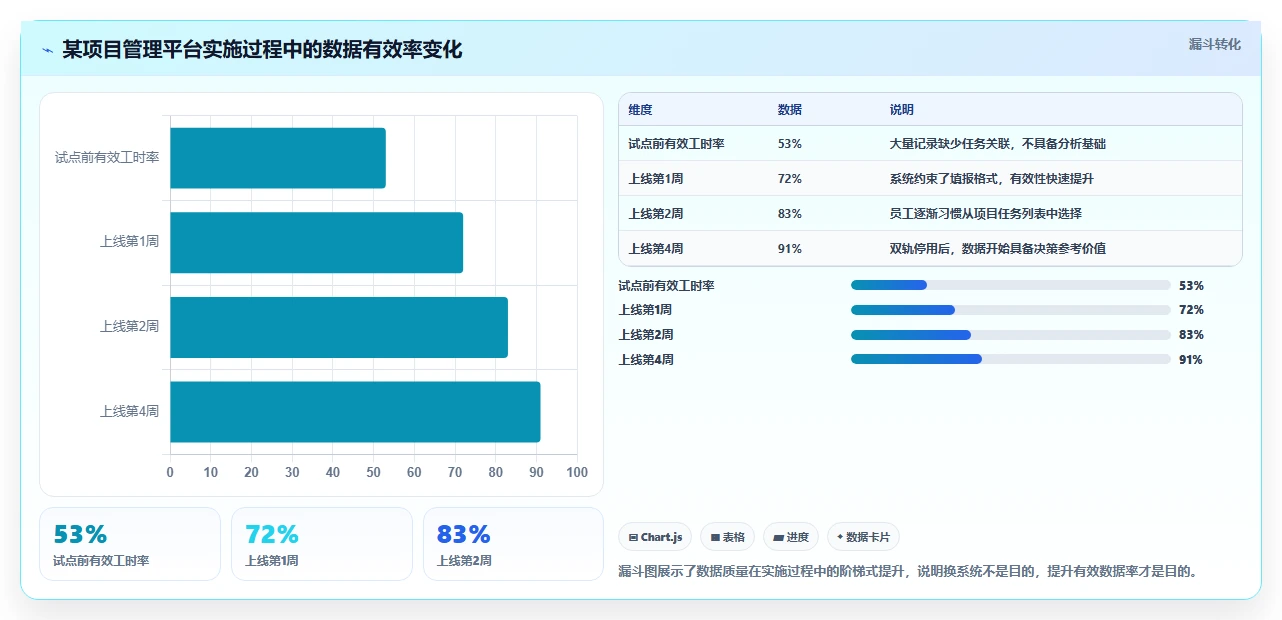This screenshot has width=1282, height=620.
Task: Click the 上线第1周 chart bar
Action: [x=317, y=242]
